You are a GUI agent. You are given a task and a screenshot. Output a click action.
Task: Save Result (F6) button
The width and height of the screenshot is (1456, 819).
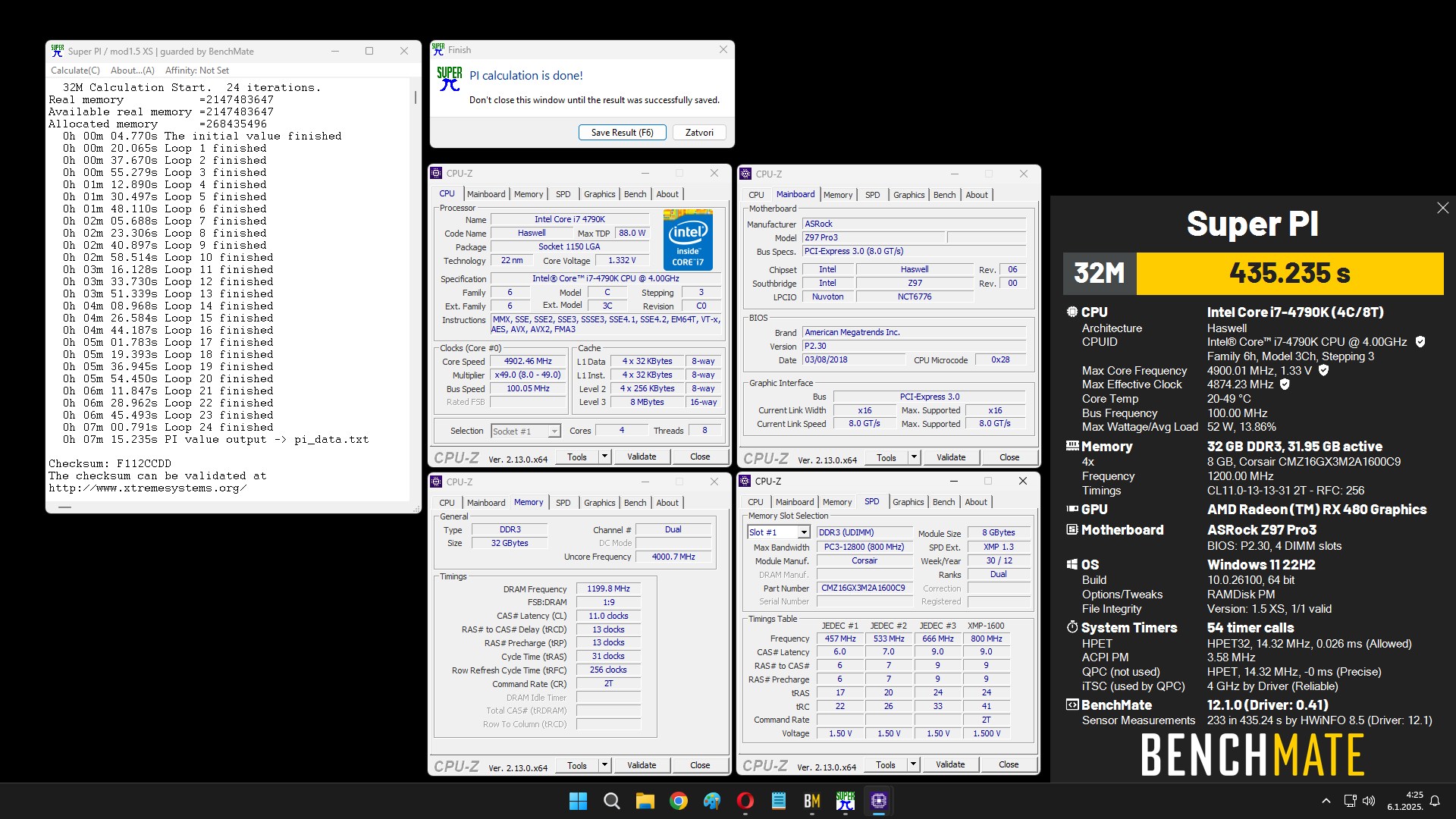[622, 132]
